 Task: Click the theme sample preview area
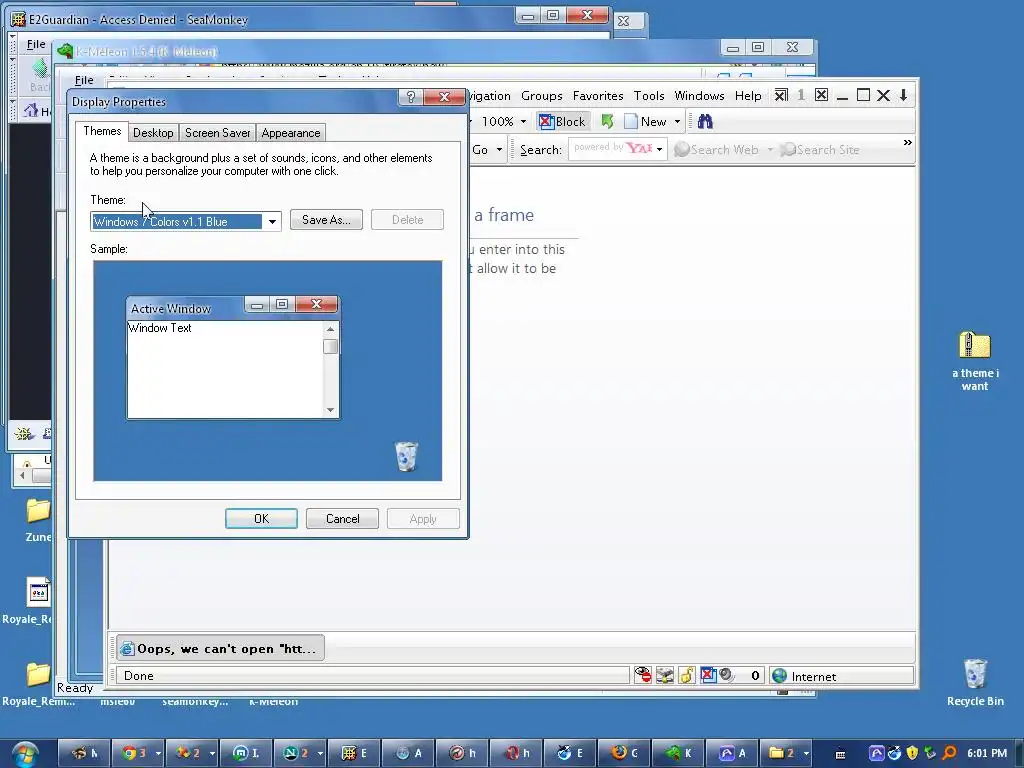click(x=268, y=371)
